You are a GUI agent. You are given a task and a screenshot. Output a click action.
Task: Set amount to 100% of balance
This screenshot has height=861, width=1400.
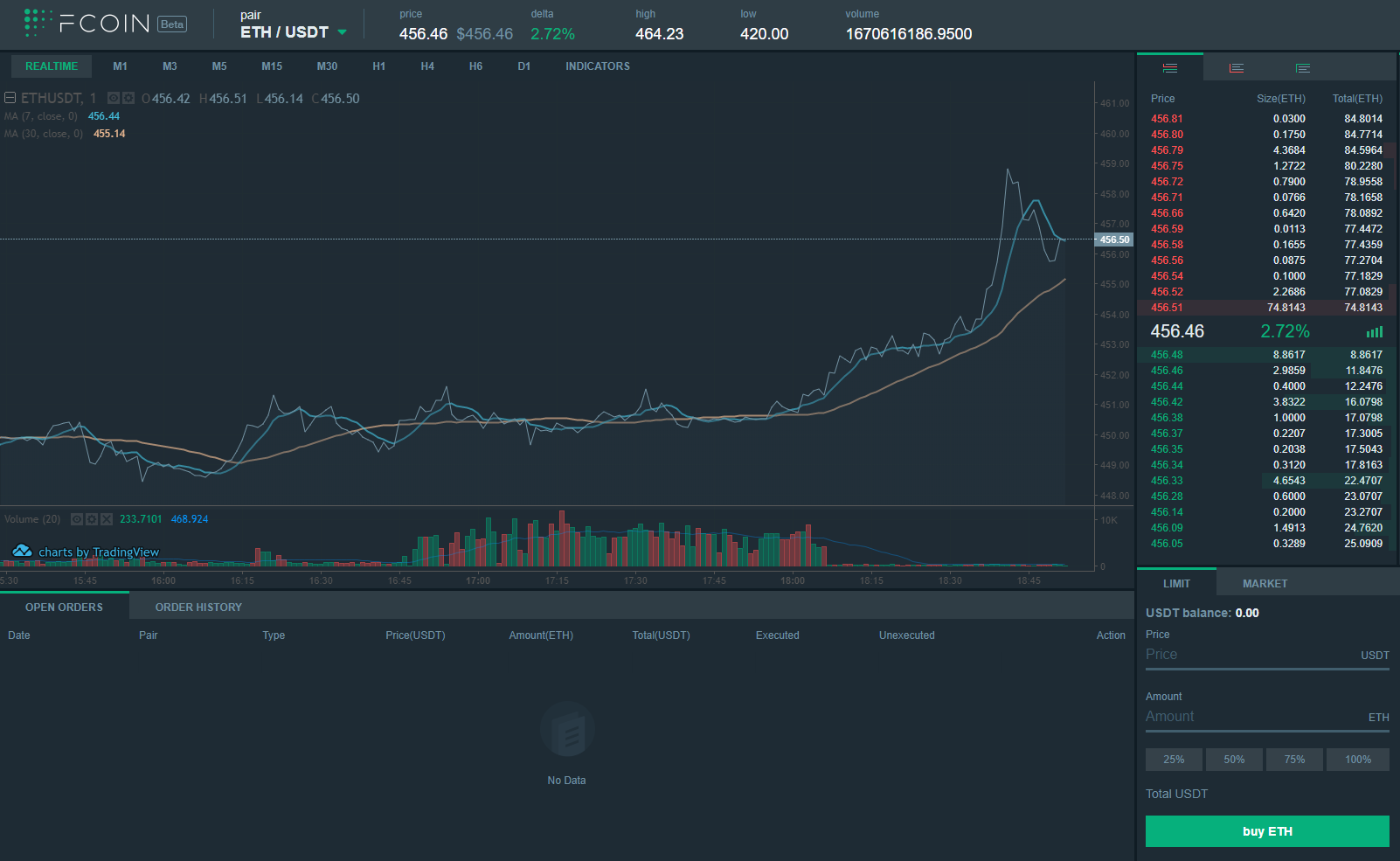[x=1358, y=760]
